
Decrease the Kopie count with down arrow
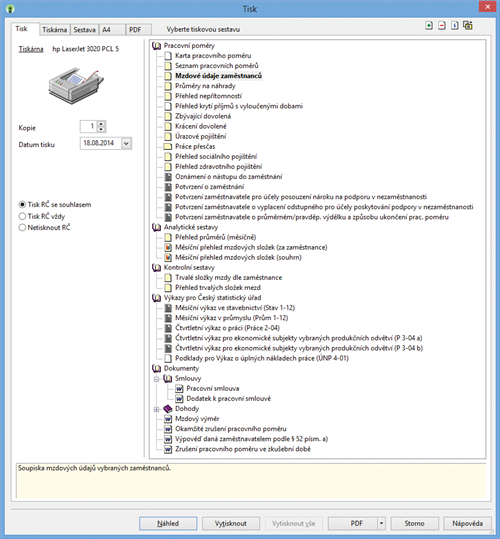pyautogui.click(x=101, y=130)
